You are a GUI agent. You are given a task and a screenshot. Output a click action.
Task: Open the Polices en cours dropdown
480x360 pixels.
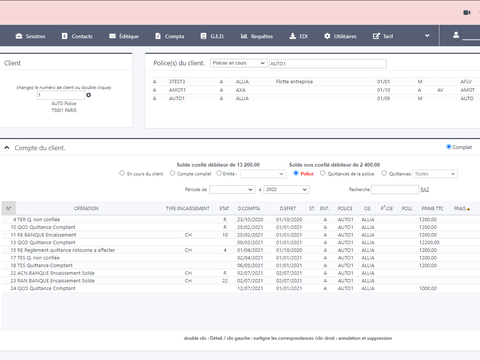tap(238, 63)
